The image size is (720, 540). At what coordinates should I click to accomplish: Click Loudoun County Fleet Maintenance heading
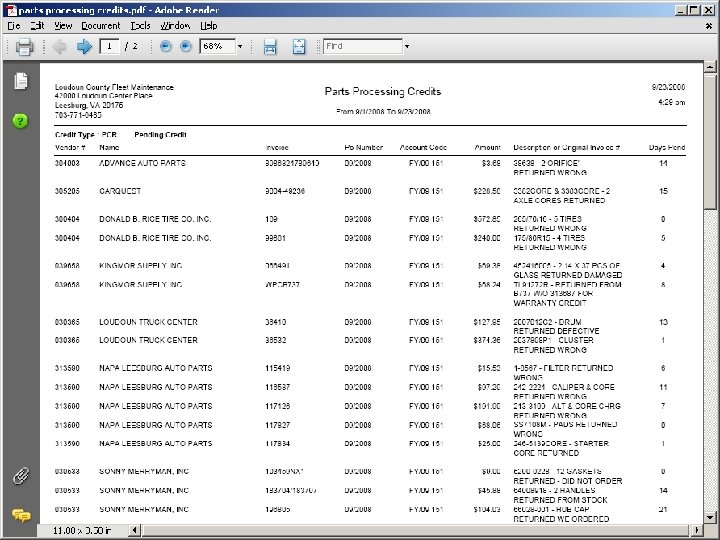pos(114,87)
